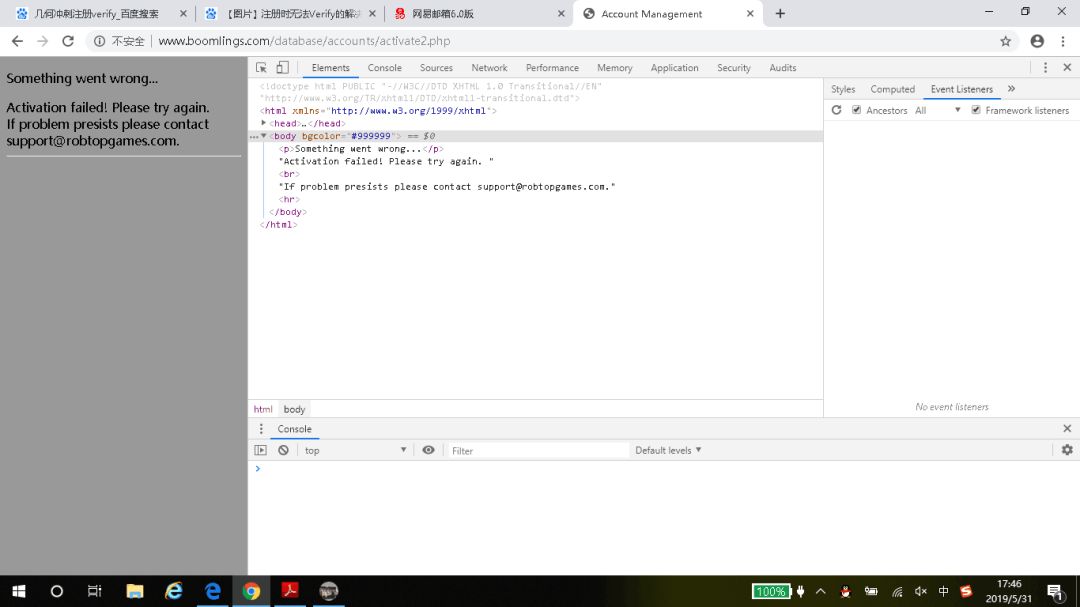Open DevTools customize three-dot menu
Viewport: 1080px width, 607px height.
coord(1045,68)
